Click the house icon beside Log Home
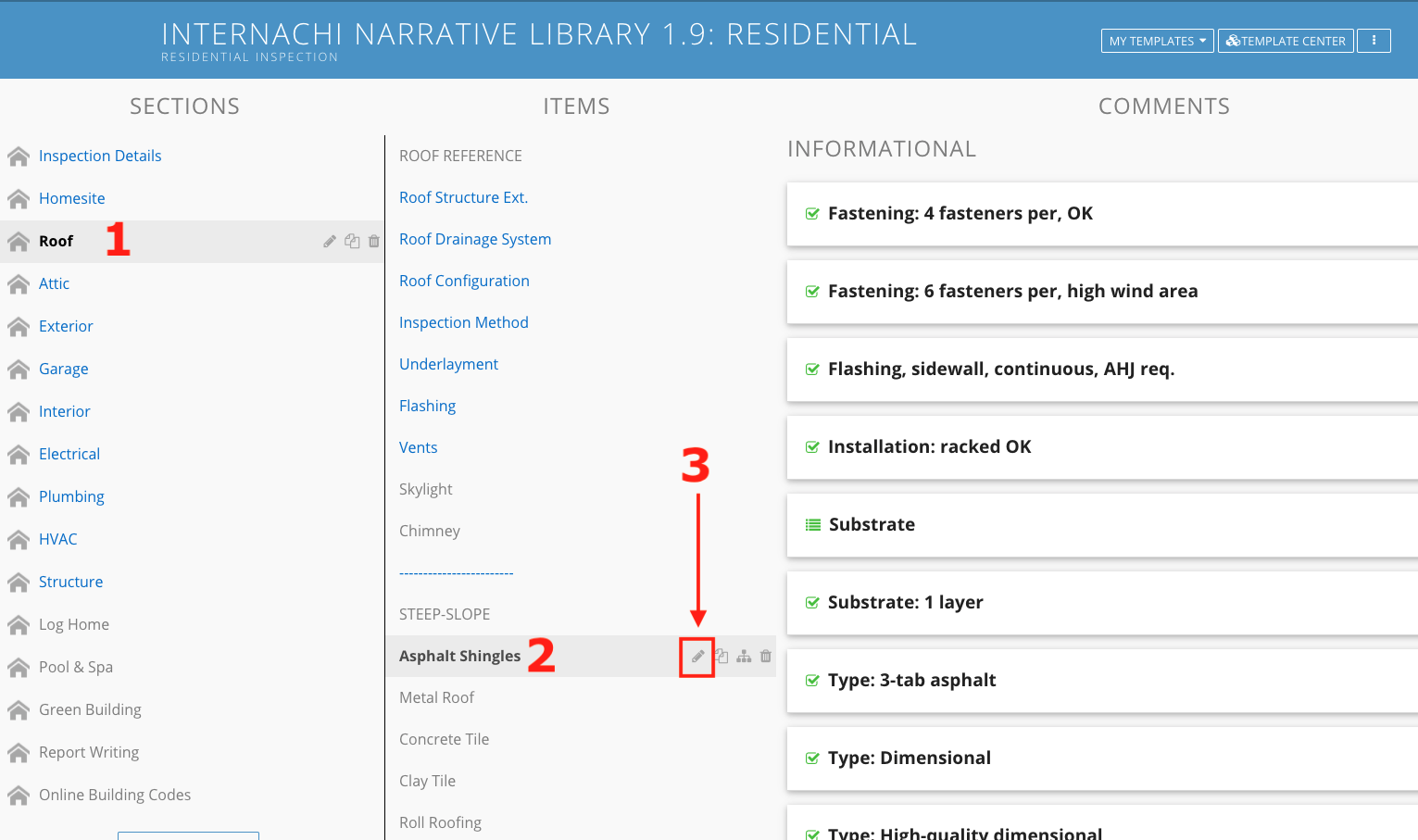Screen dimensions: 1418x840 [x=19, y=625]
